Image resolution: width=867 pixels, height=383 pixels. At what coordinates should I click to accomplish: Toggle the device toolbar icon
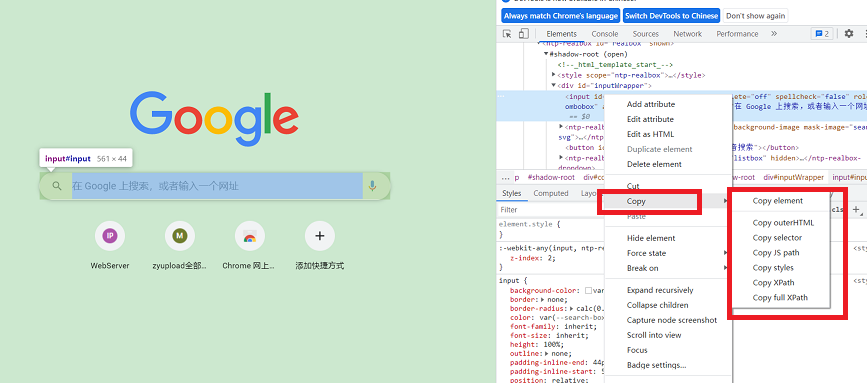point(523,34)
